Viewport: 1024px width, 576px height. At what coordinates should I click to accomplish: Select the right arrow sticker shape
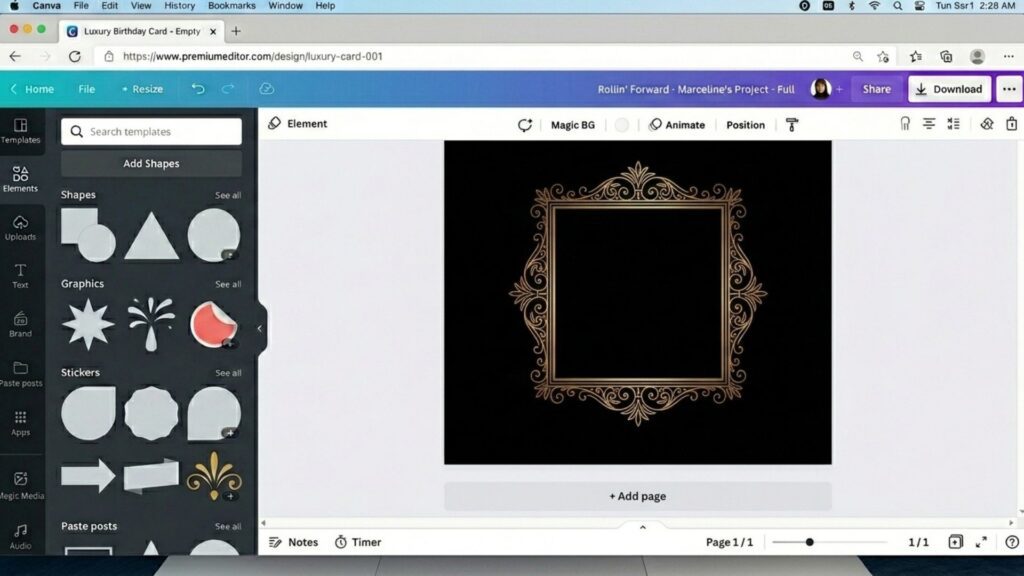click(88, 475)
